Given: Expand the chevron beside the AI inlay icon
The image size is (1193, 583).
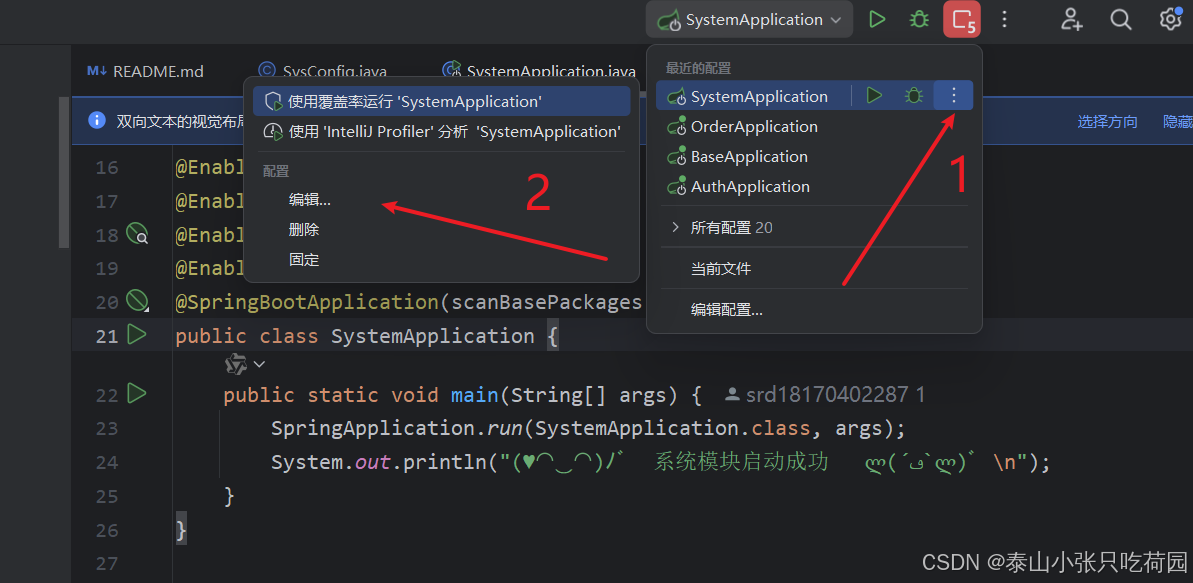Looking at the screenshot, I should click(x=259, y=365).
